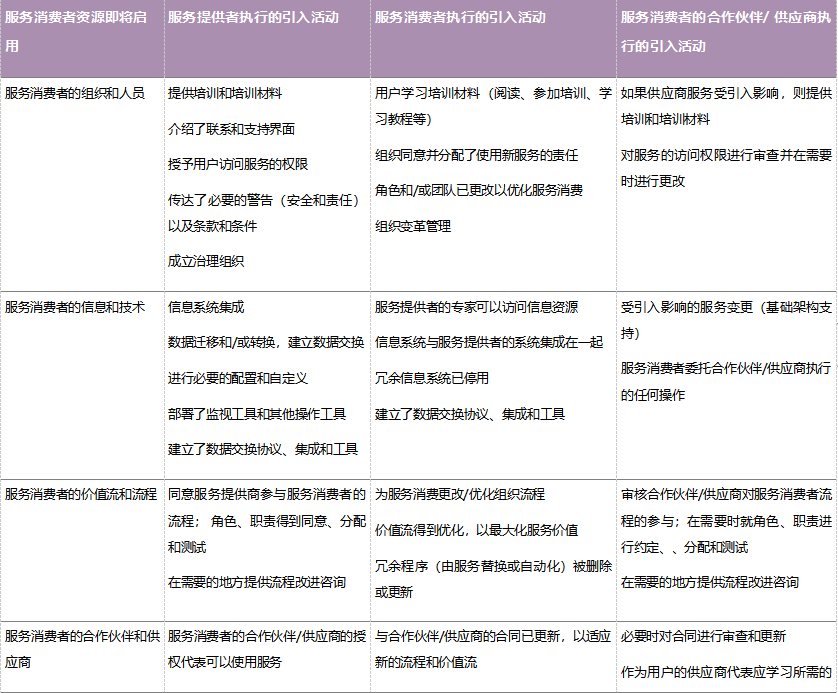Image resolution: width=838 pixels, height=693 pixels.
Task: Select the header '服务提供者执行的引入活动'
Action: (253, 17)
